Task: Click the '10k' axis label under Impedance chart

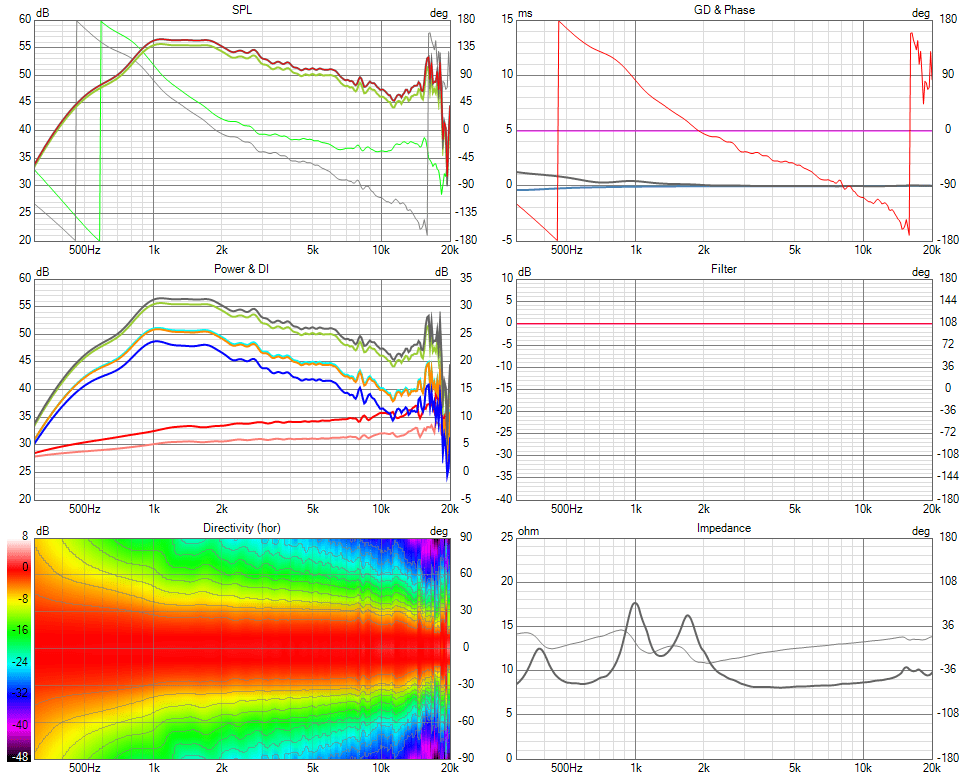Action: (x=862, y=767)
